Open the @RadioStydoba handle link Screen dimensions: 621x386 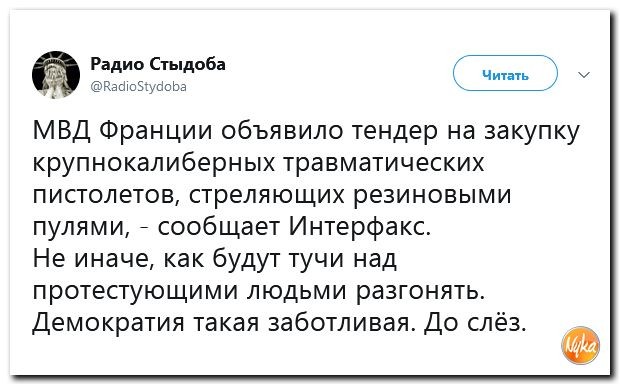139,86
